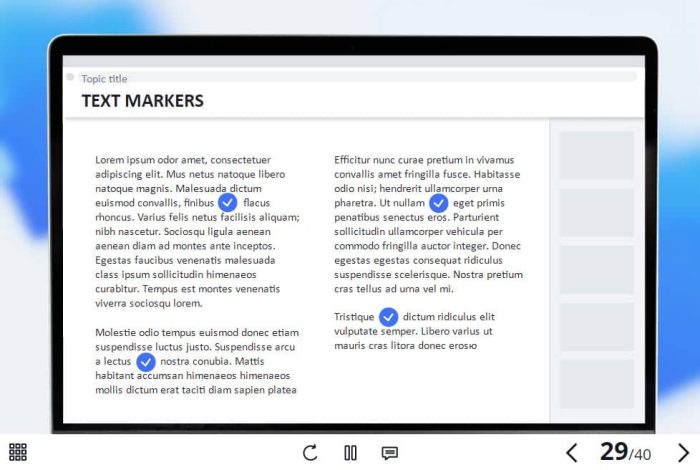Image resolution: width=700 pixels, height=470 pixels.
Task: Select the fourth sidebar placeholder block
Action: tap(596, 327)
